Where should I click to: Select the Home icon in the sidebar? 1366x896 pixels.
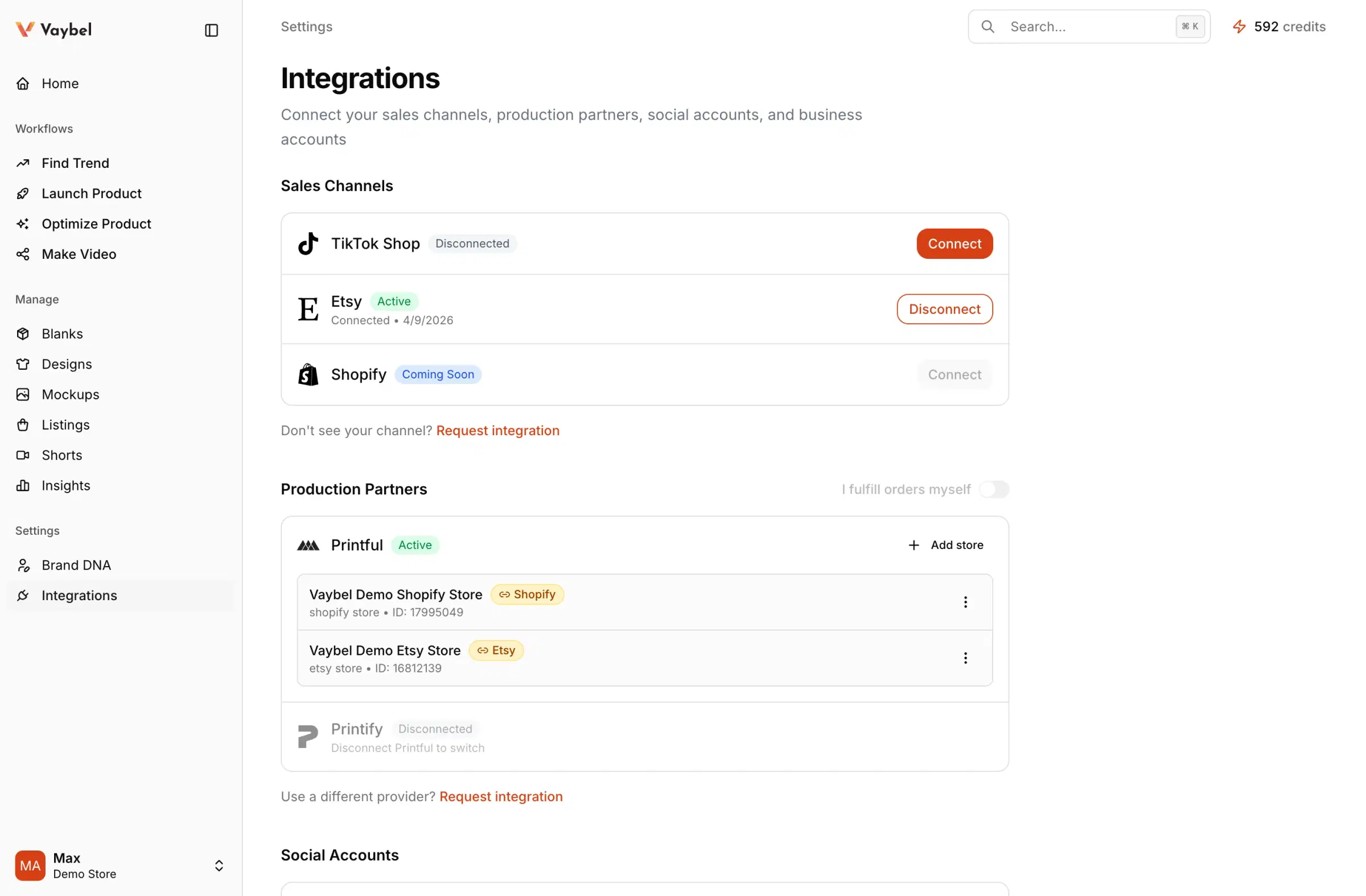23,83
